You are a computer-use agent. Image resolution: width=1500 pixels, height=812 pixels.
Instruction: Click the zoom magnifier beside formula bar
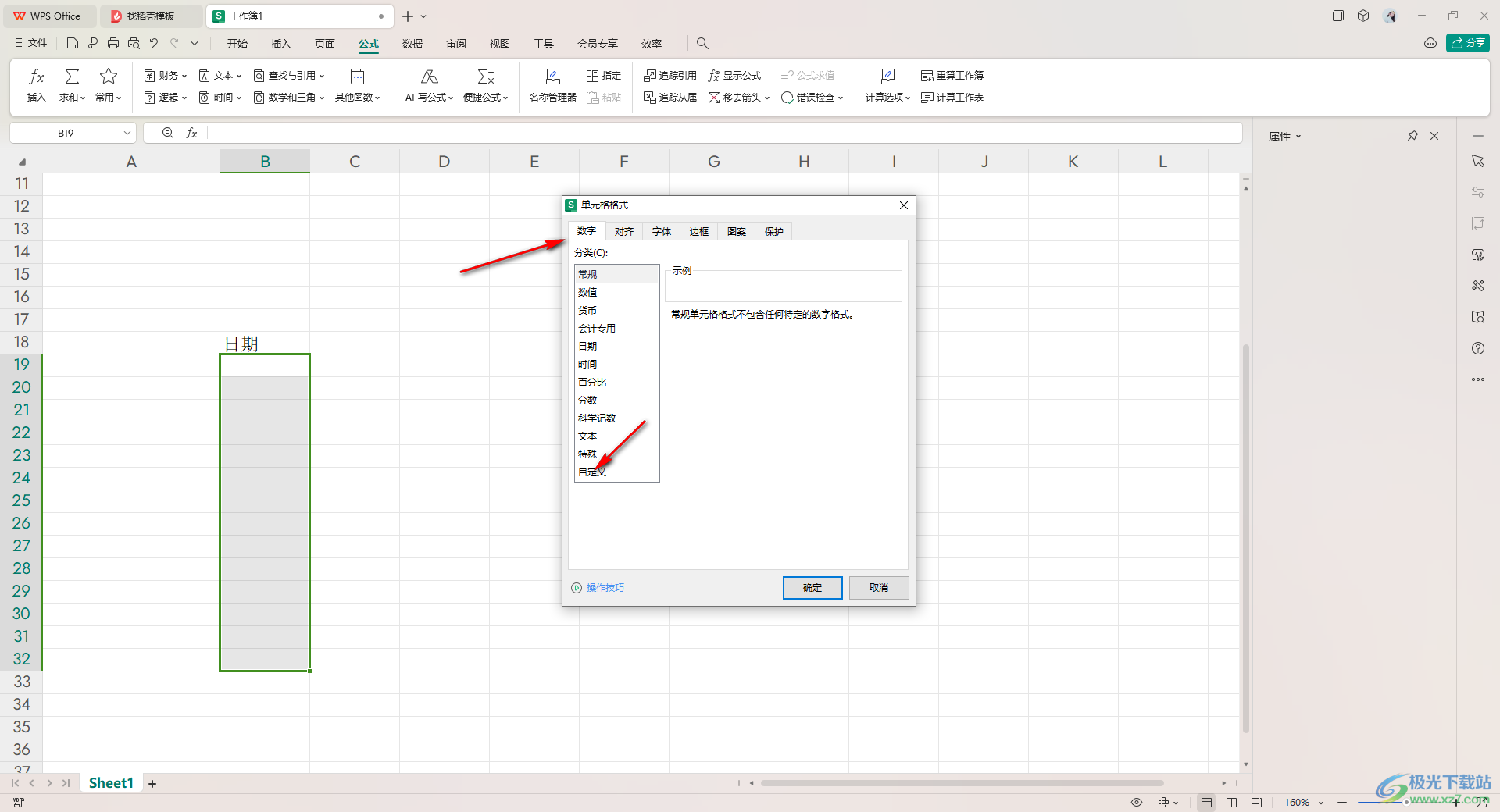[x=167, y=134]
